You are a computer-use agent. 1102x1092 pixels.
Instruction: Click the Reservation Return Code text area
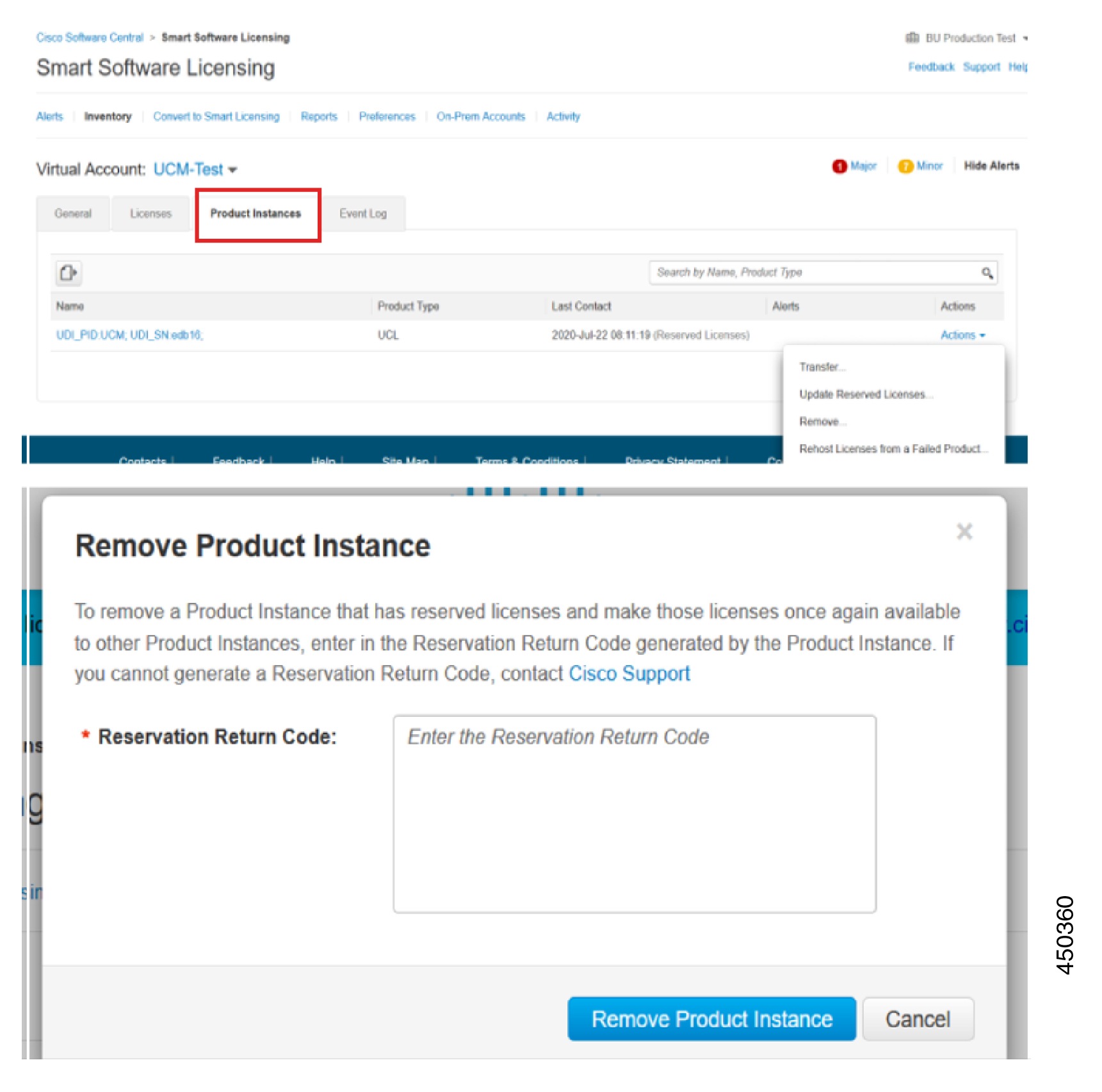635,814
